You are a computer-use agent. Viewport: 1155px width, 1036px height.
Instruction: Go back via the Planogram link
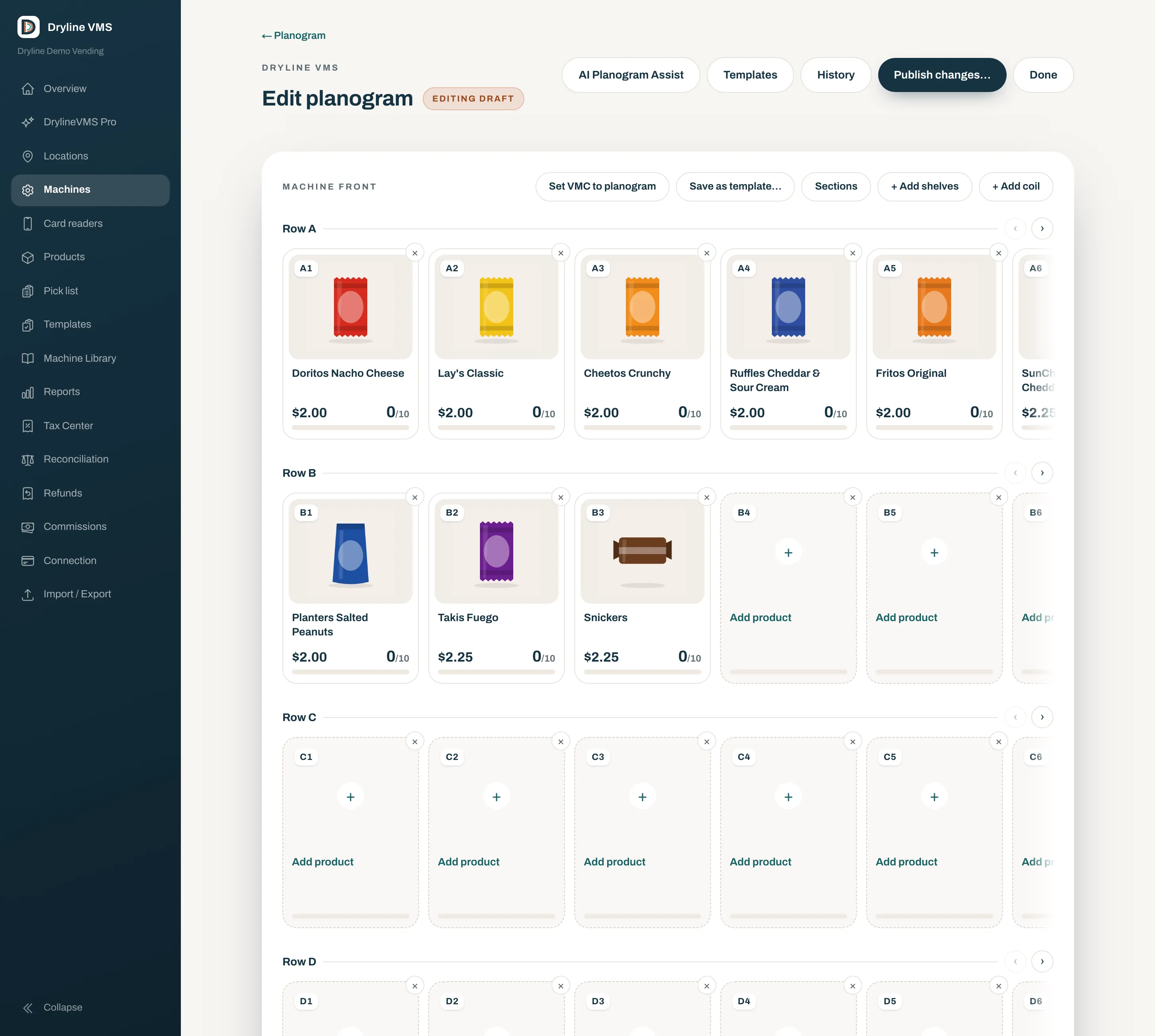294,35
